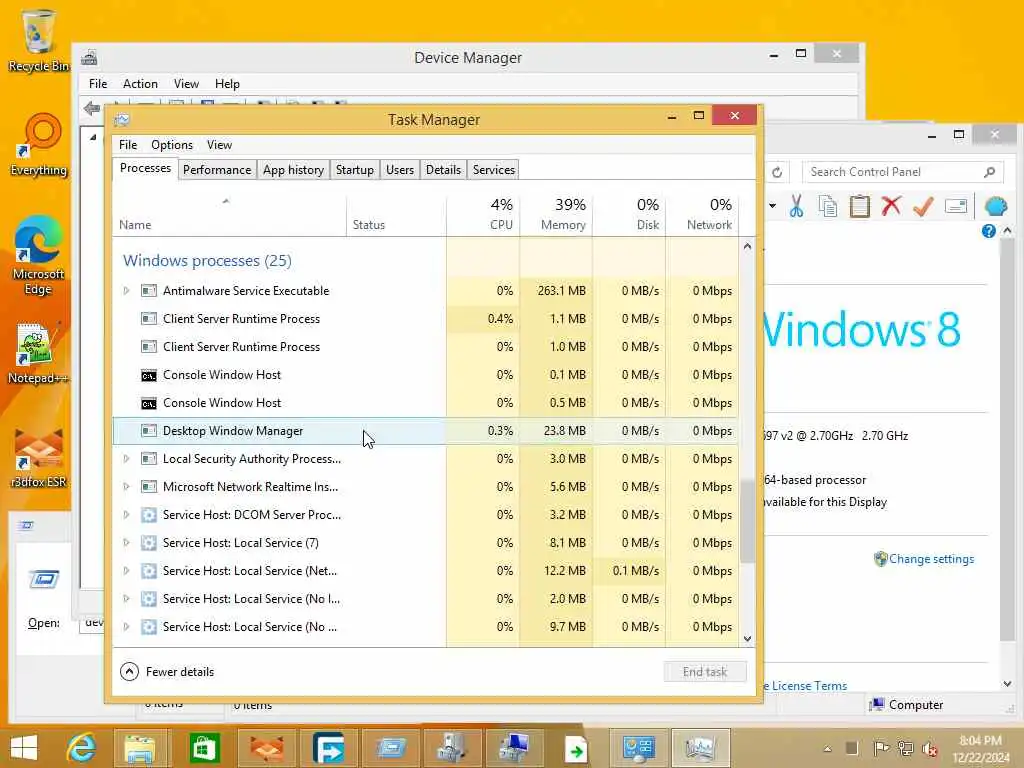The image size is (1024, 768).
Task: Open Microsoft Edge desktop shortcut
Action: click(39, 256)
